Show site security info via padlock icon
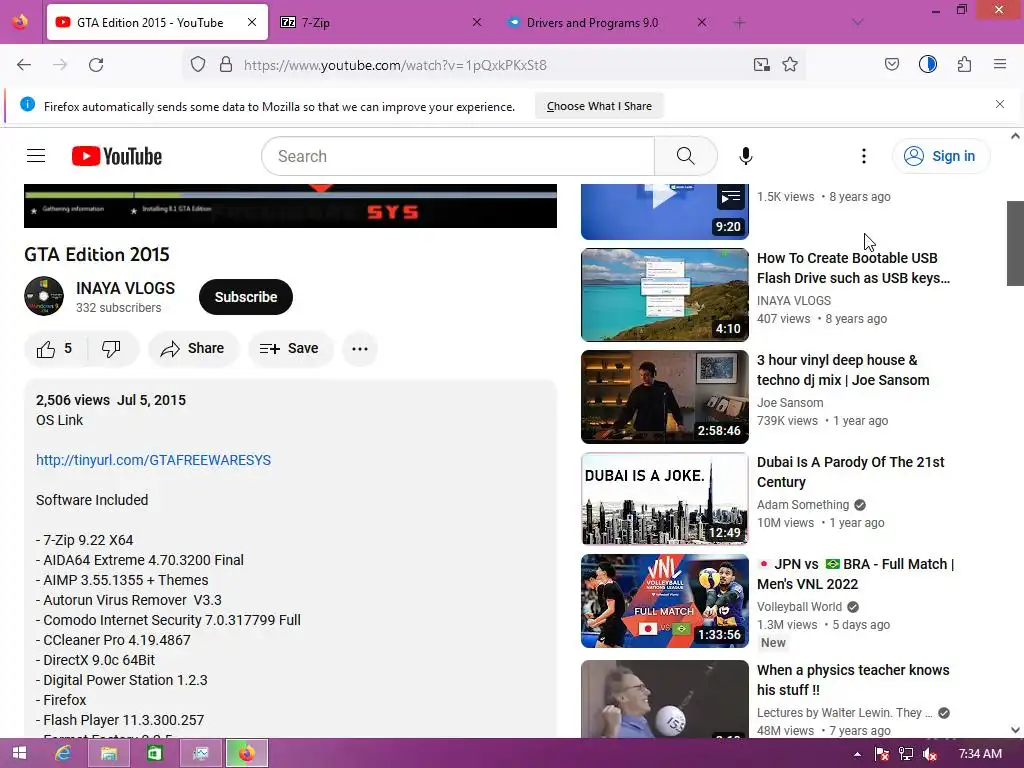Viewport: 1024px width, 768px height. click(x=226, y=65)
